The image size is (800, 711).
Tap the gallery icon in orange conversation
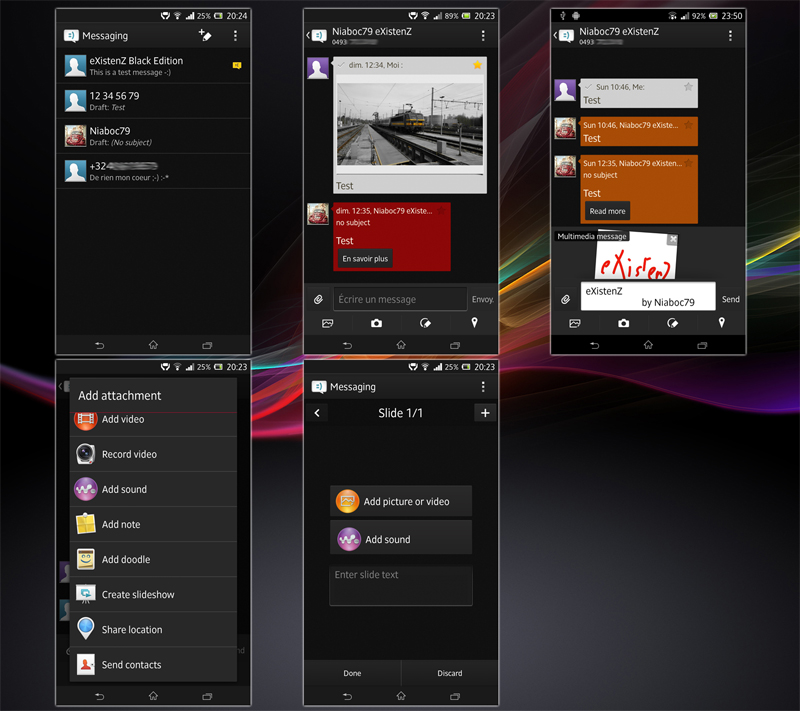(x=574, y=323)
